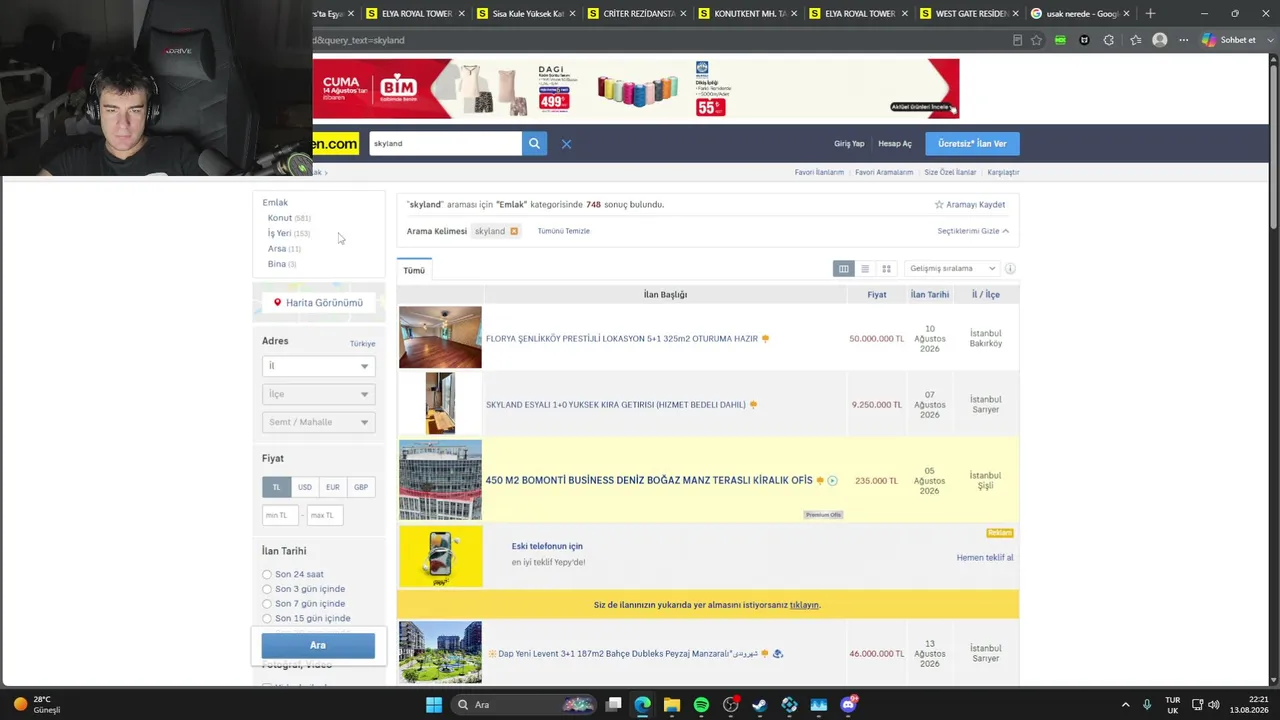Open File Explorer from the taskbar
Screen dimensions: 1280x720
coord(672,705)
